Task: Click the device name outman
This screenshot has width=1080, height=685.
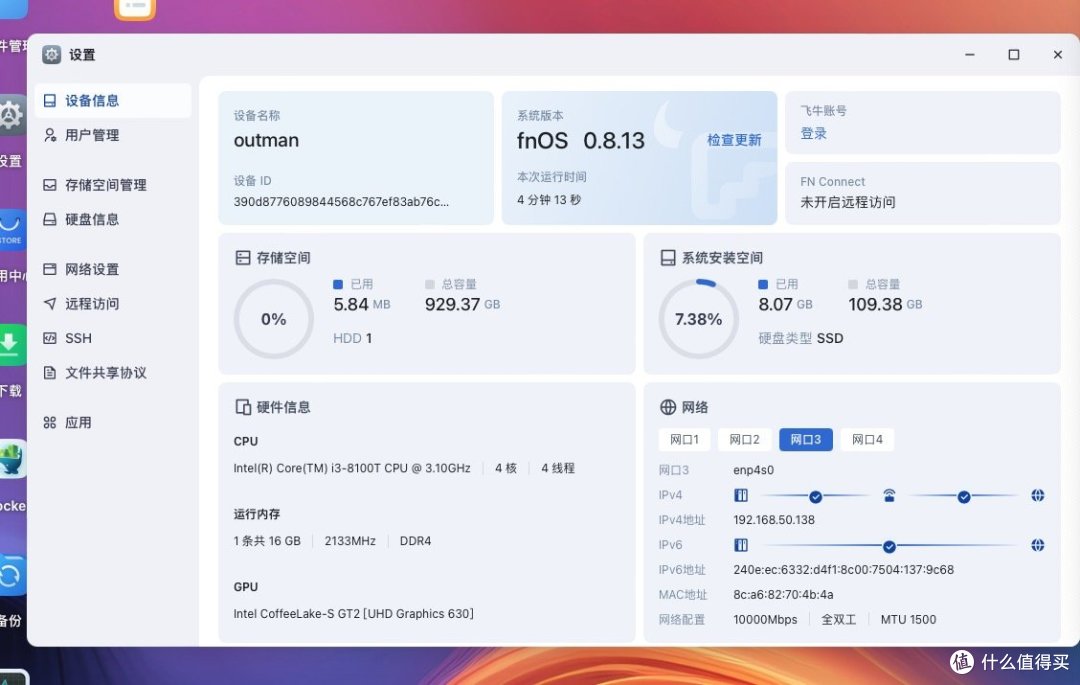Action: coord(266,140)
